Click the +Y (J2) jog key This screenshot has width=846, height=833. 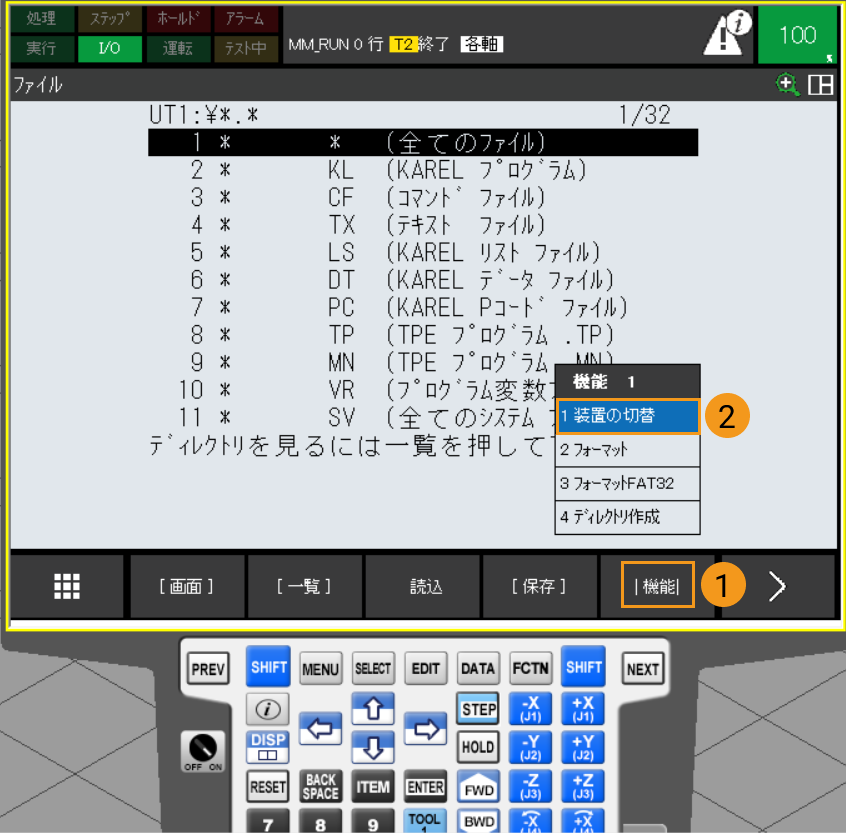pyautogui.click(x=583, y=747)
